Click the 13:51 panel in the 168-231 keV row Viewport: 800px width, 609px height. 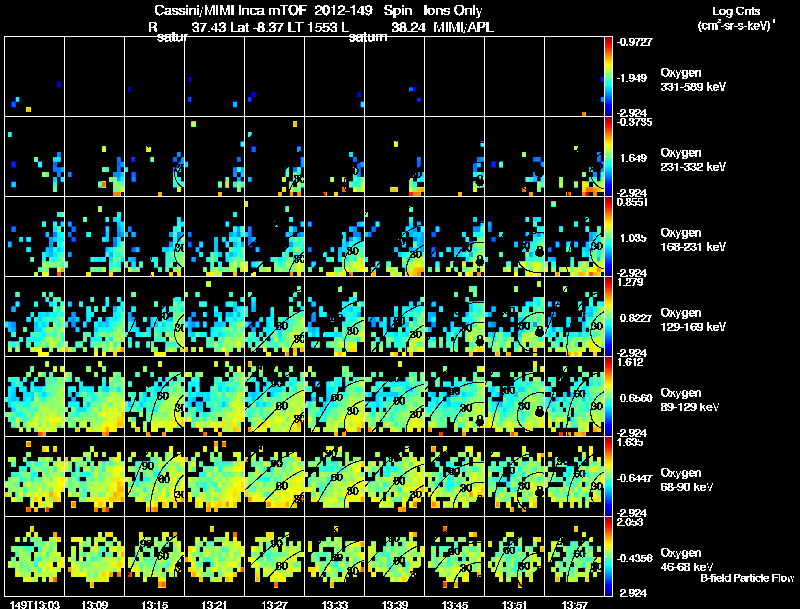(x=514, y=237)
